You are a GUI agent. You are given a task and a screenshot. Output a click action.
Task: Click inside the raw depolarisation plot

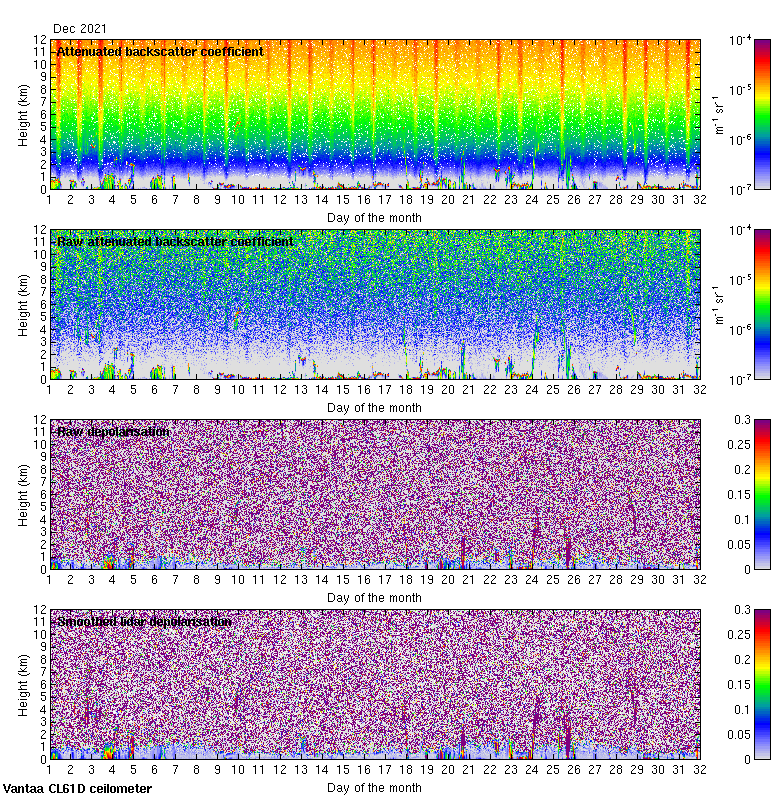click(x=375, y=500)
